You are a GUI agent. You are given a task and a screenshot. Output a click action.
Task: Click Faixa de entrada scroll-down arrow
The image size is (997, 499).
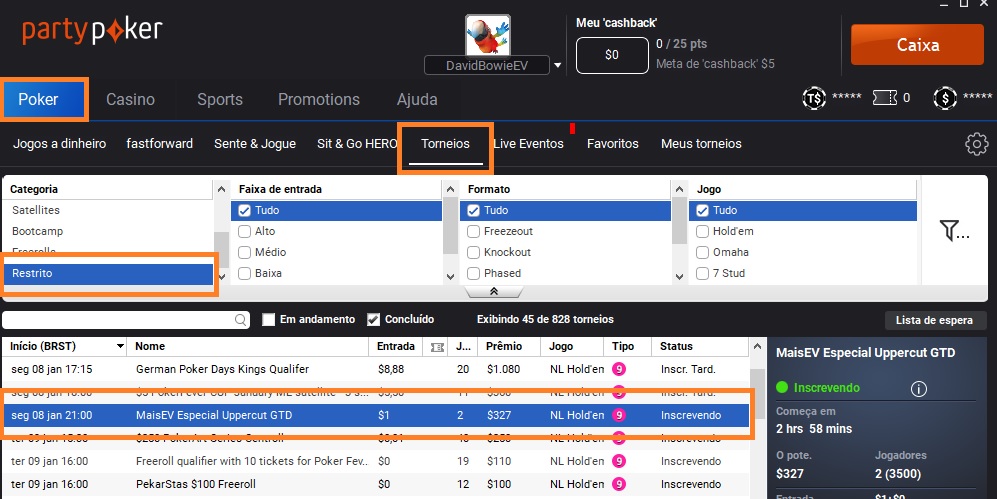[x=450, y=277]
